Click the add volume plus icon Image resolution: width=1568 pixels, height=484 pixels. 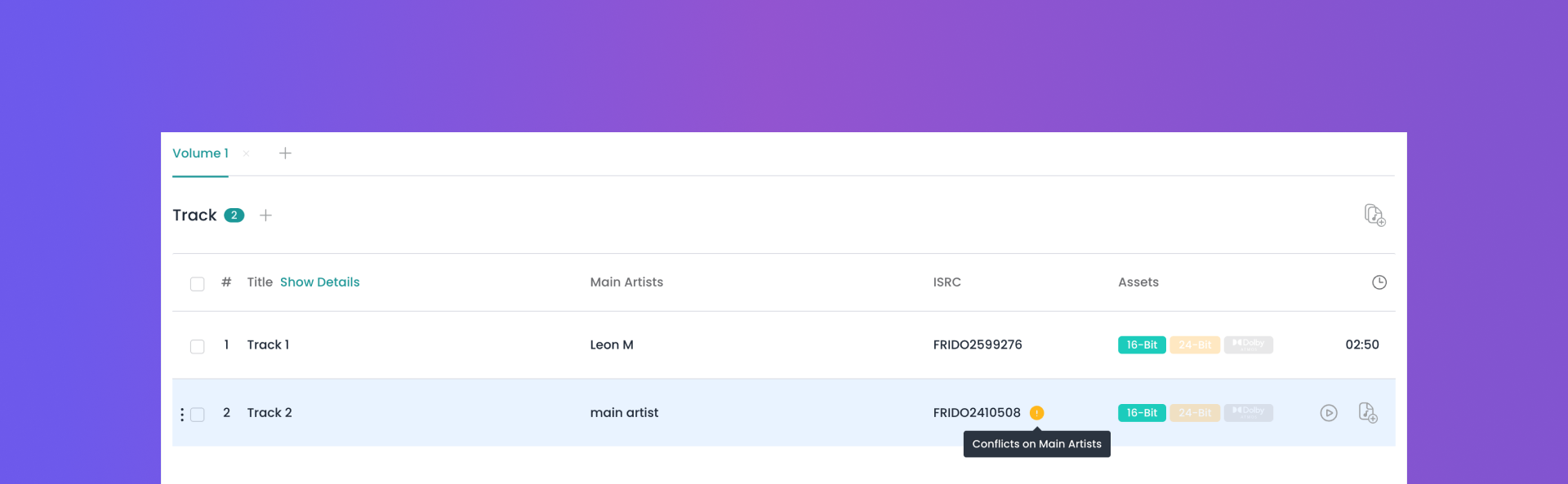coord(285,153)
